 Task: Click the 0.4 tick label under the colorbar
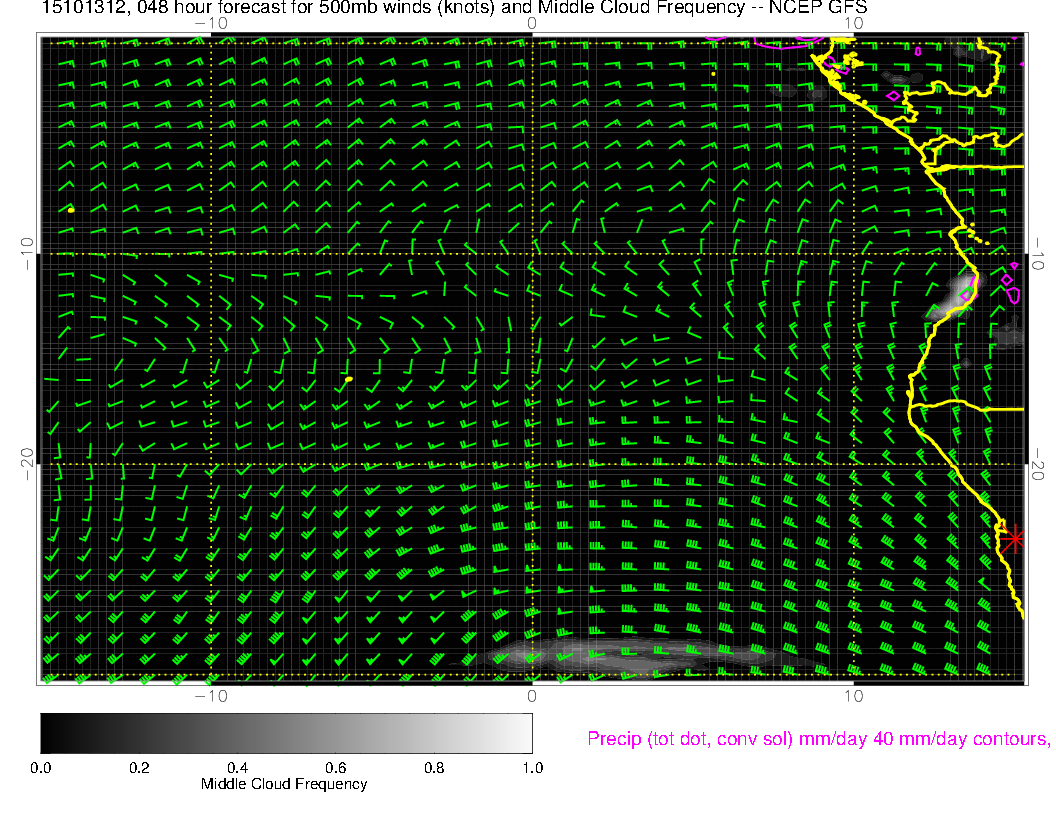237,768
